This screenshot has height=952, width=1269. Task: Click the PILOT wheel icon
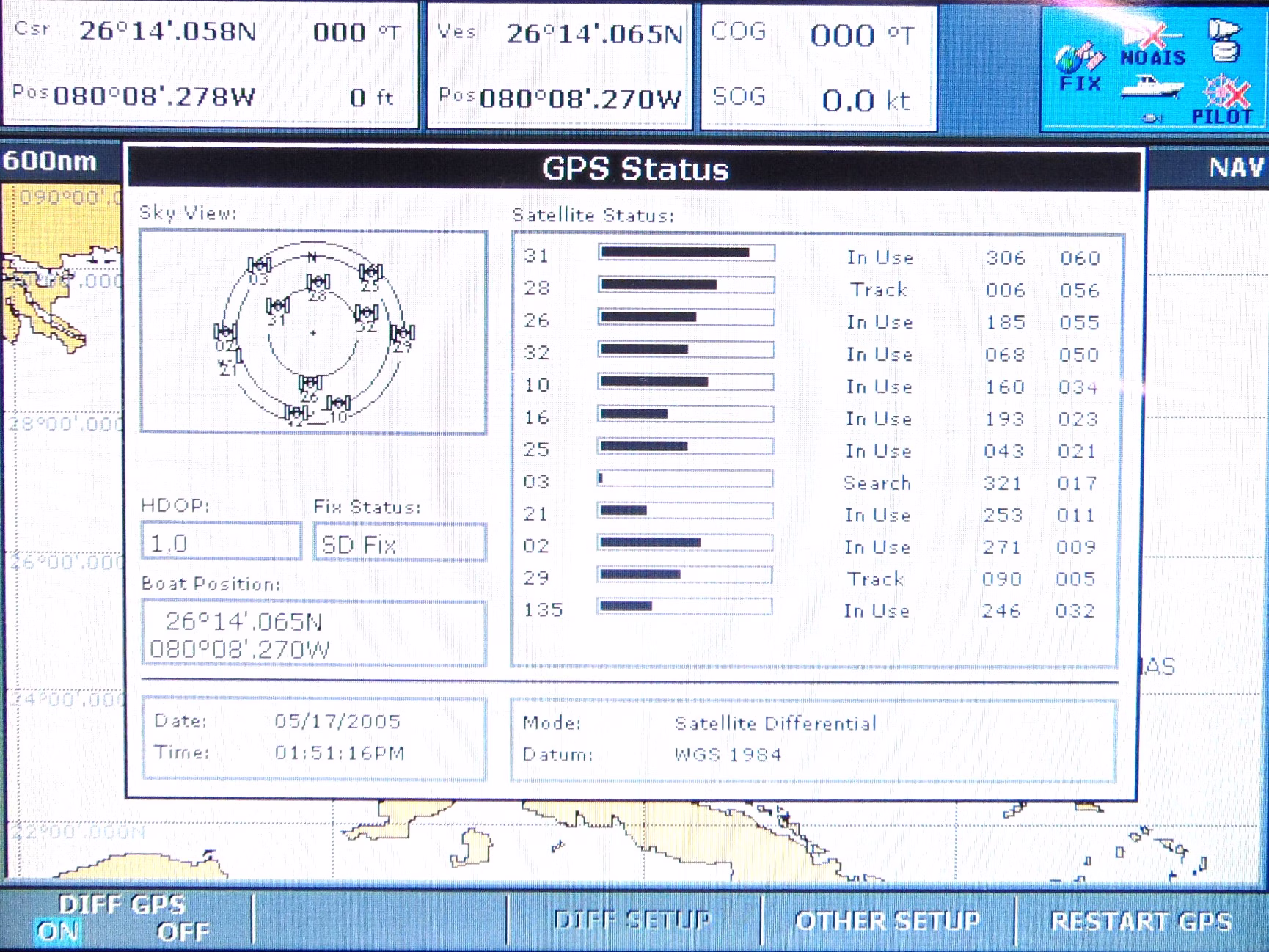pos(1223,100)
